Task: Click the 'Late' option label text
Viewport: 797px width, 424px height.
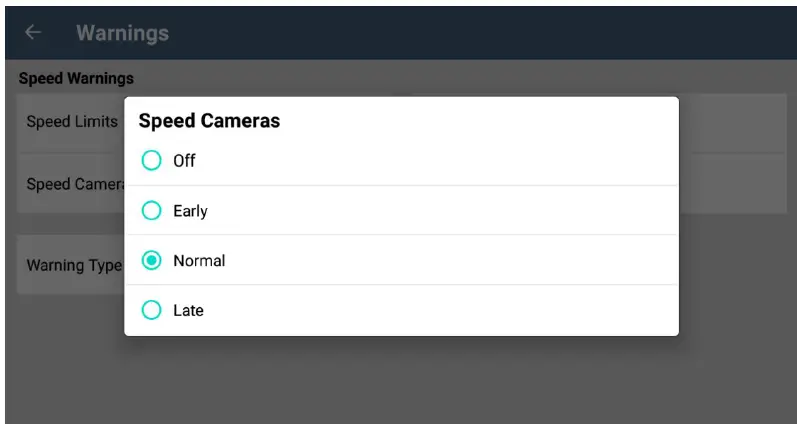Action: pyautogui.click(x=188, y=311)
